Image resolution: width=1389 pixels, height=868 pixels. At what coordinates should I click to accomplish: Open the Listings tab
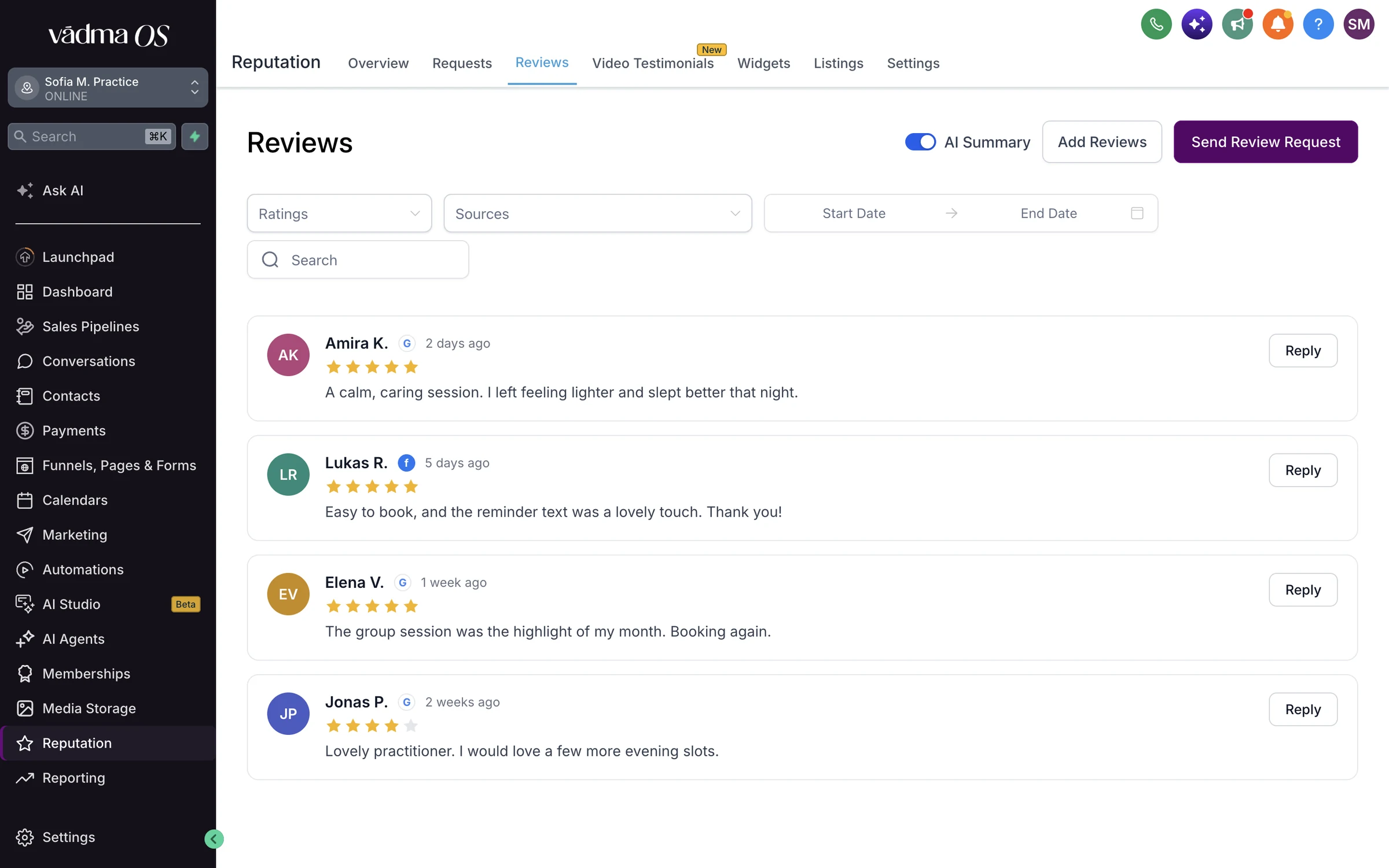pyautogui.click(x=838, y=63)
